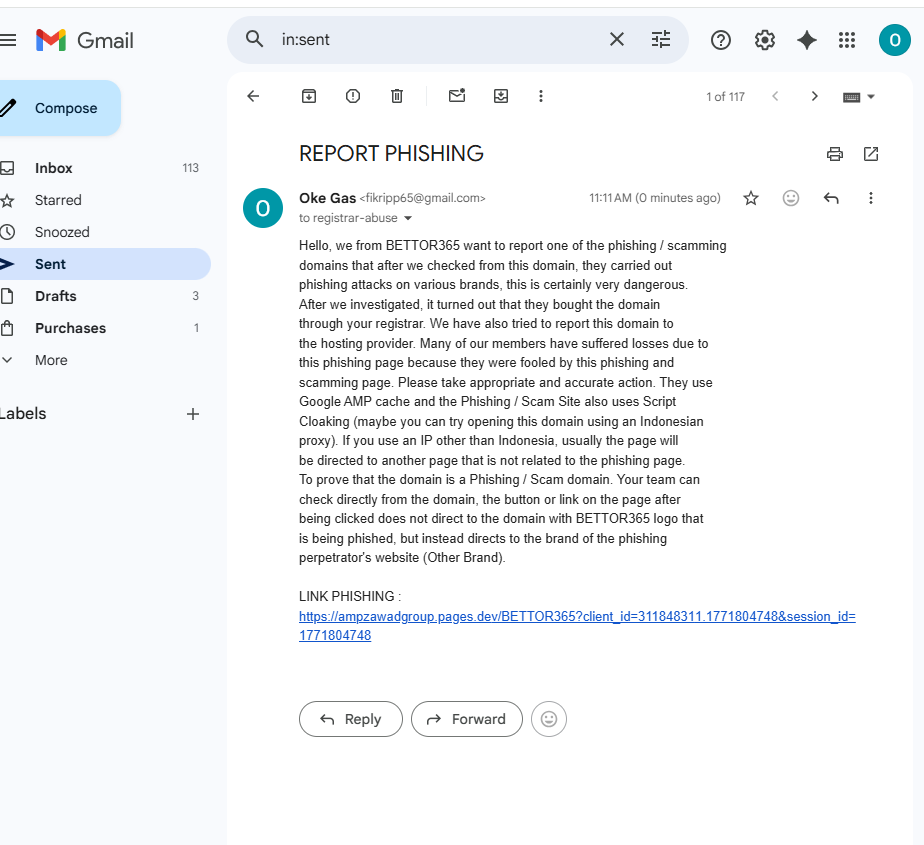924x845 pixels.
Task: Click the Reply button below message
Action: point(351,719)
